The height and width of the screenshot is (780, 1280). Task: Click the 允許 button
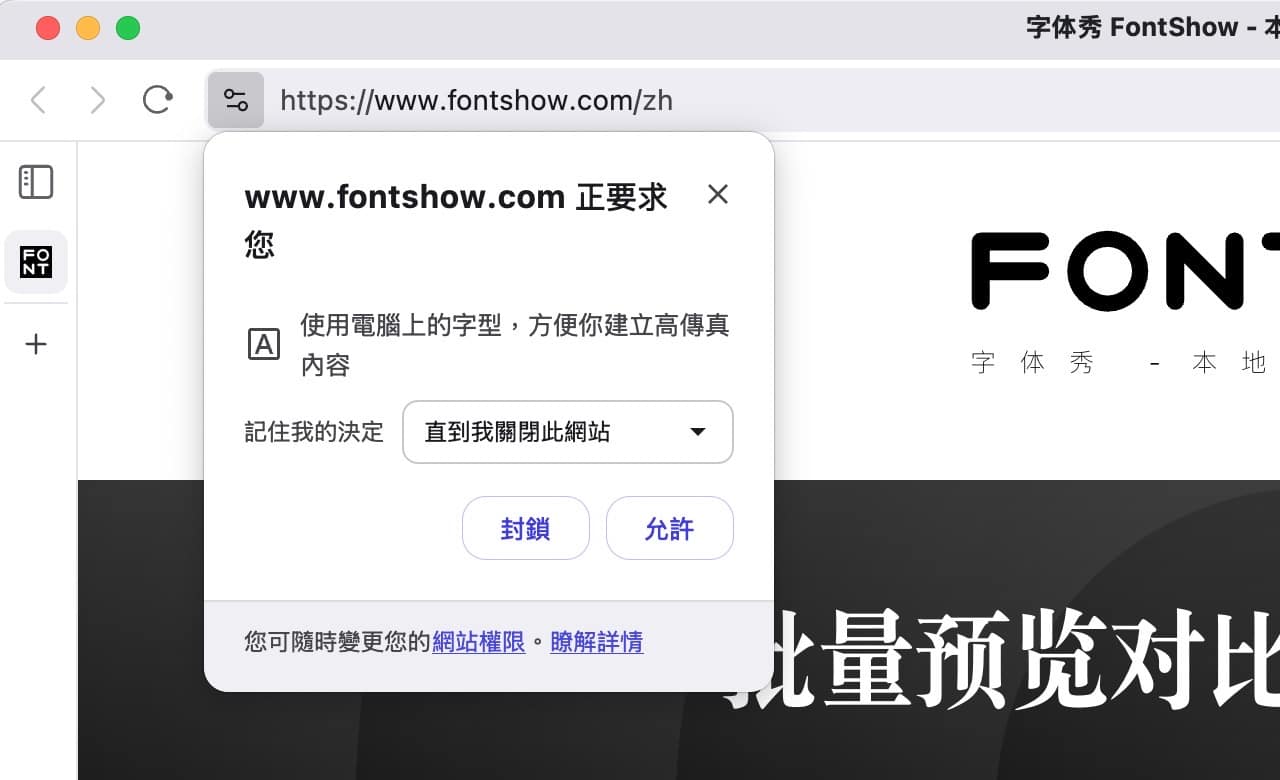pos(670,528)
